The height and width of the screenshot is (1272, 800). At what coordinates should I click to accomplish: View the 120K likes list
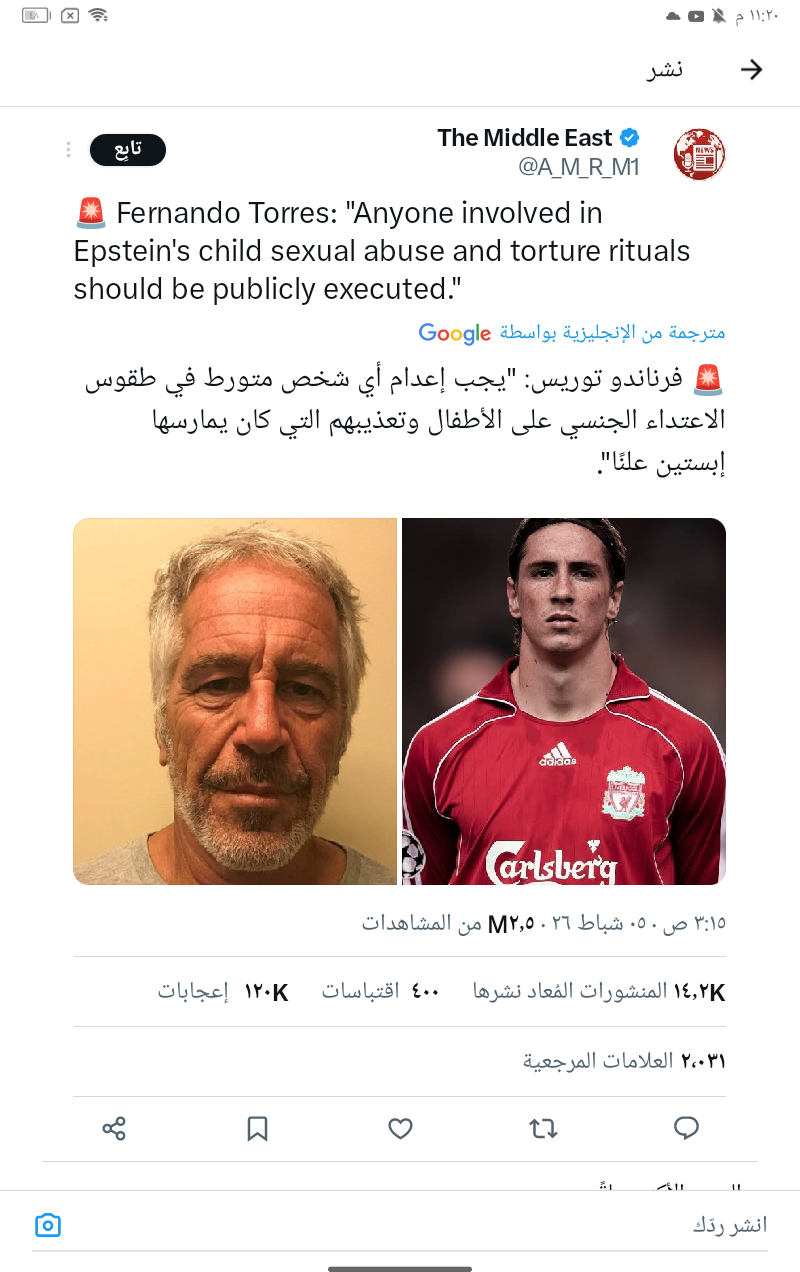coord(223,992)
